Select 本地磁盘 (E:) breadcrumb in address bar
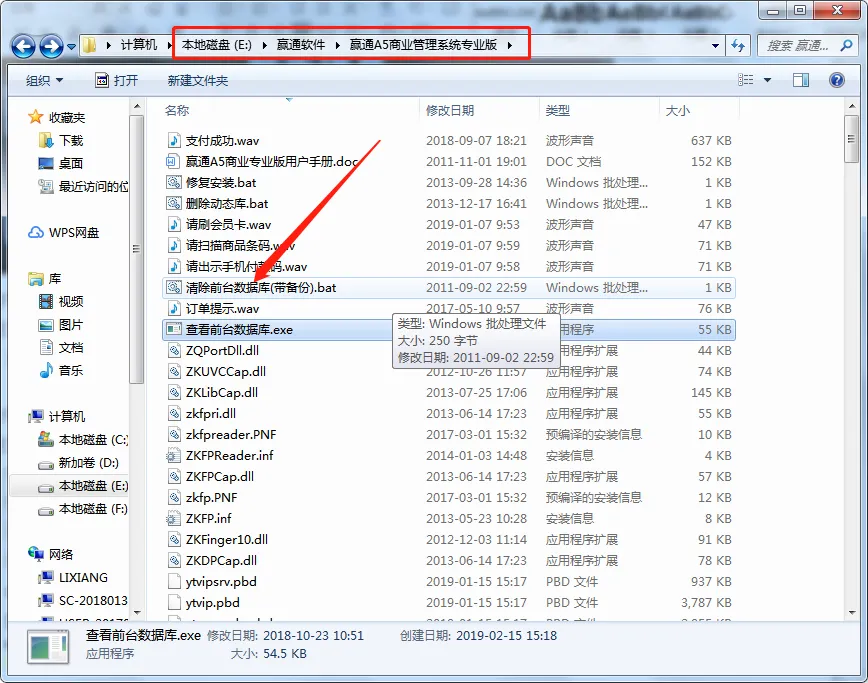868x683 pixels. pos(216,45)
